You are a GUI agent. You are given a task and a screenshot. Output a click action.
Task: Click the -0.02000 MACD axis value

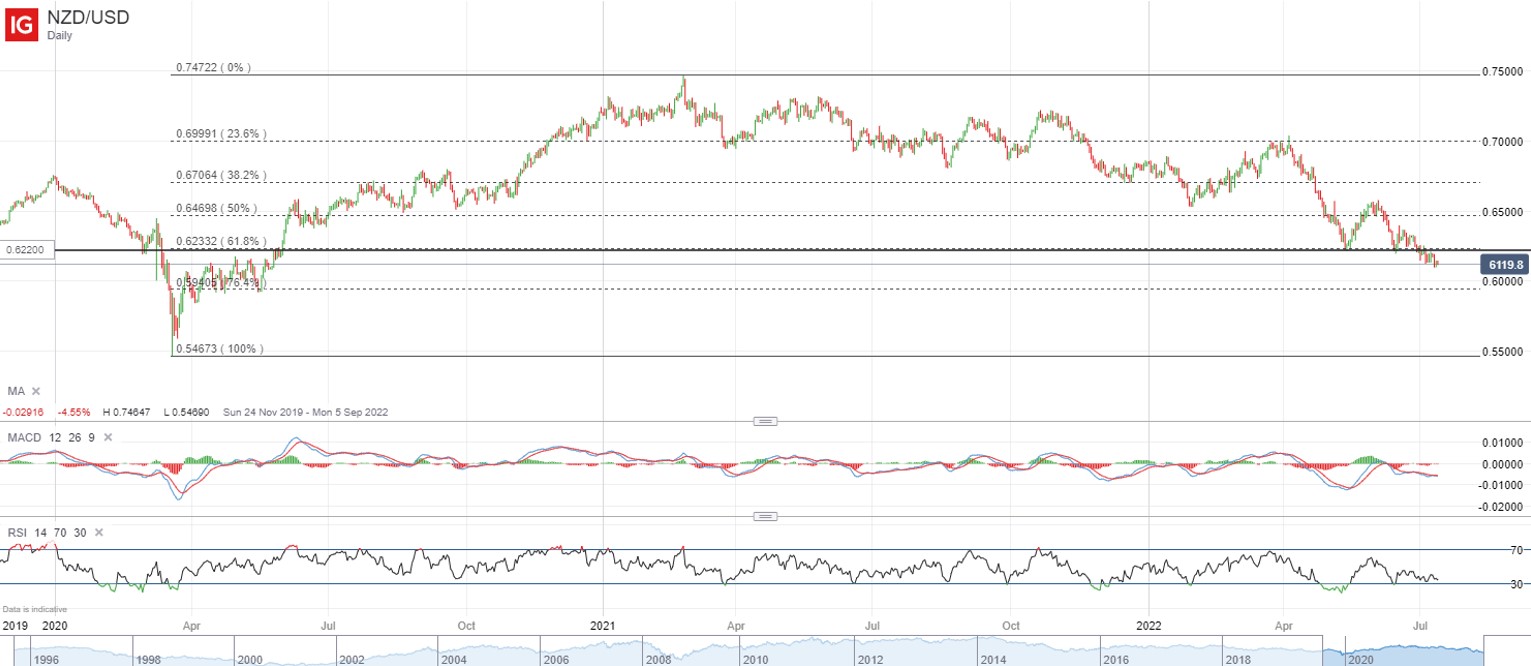pos(1501,507)
